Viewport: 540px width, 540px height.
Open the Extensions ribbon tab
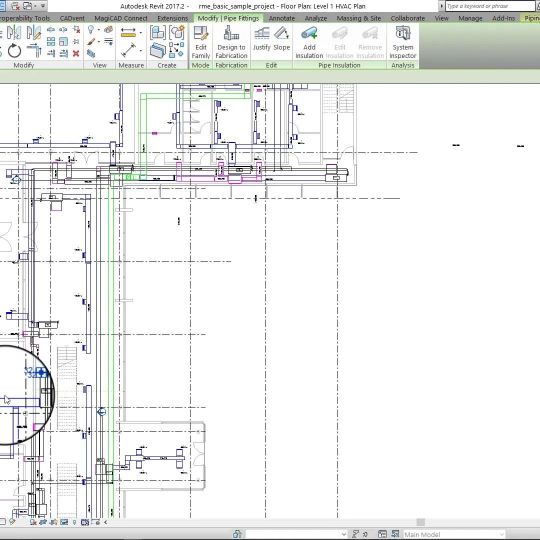tap(173, 18)
